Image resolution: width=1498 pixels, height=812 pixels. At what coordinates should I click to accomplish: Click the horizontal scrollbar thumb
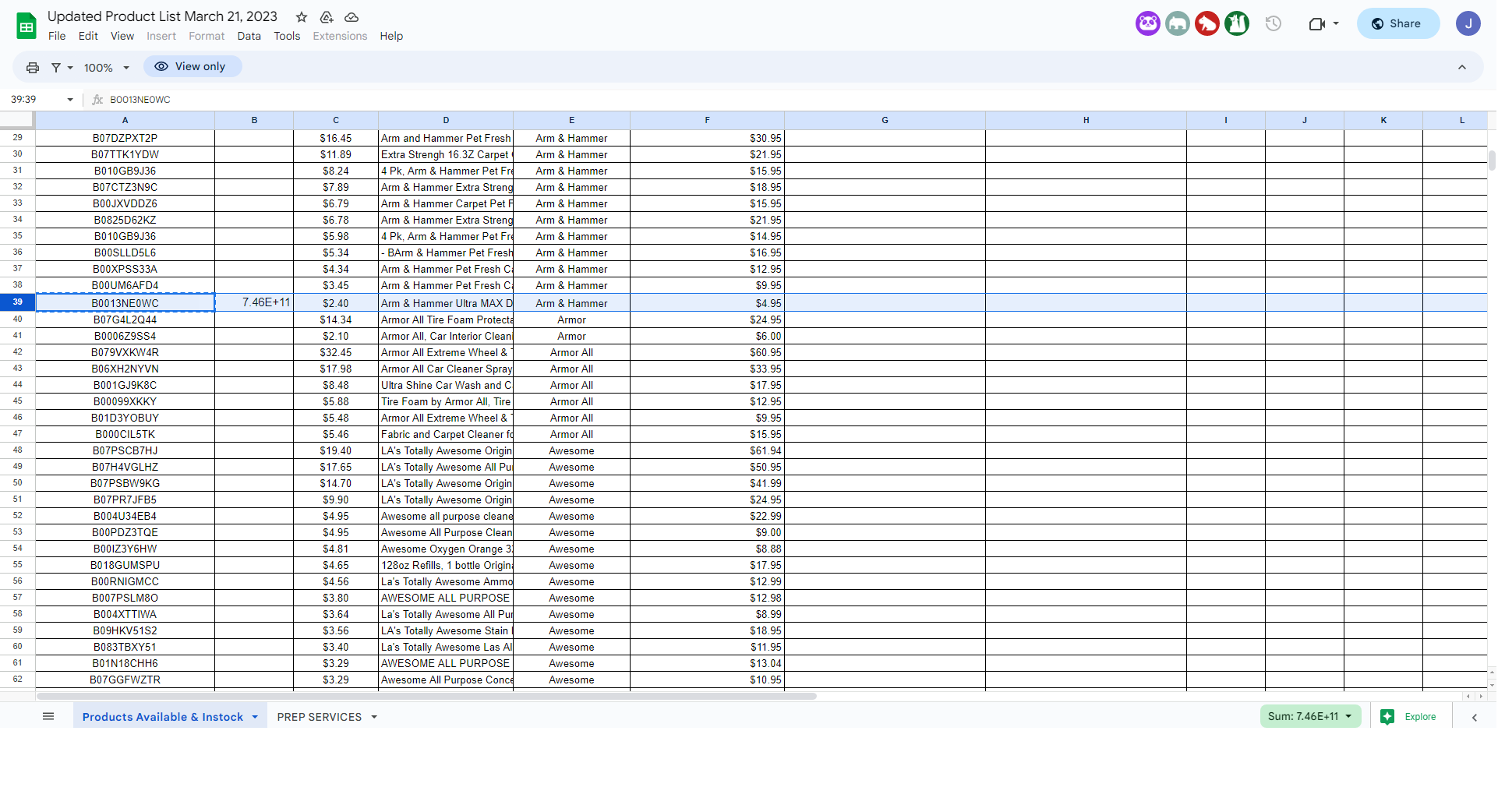[x=426, y=696]
